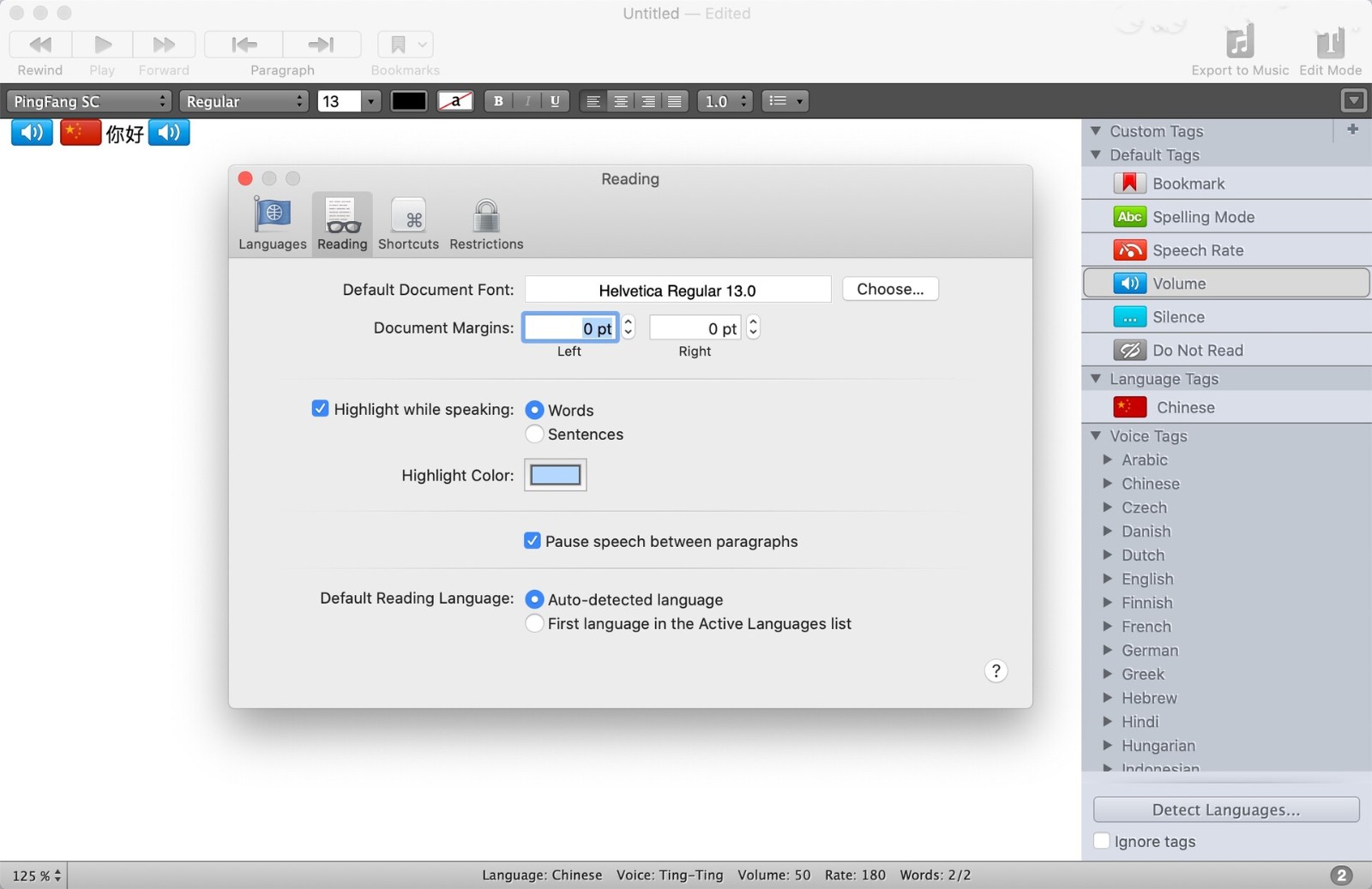The height and width of the screenshot is (889, 1372).
Task: Toggle italic formatting
Action: 527,101
